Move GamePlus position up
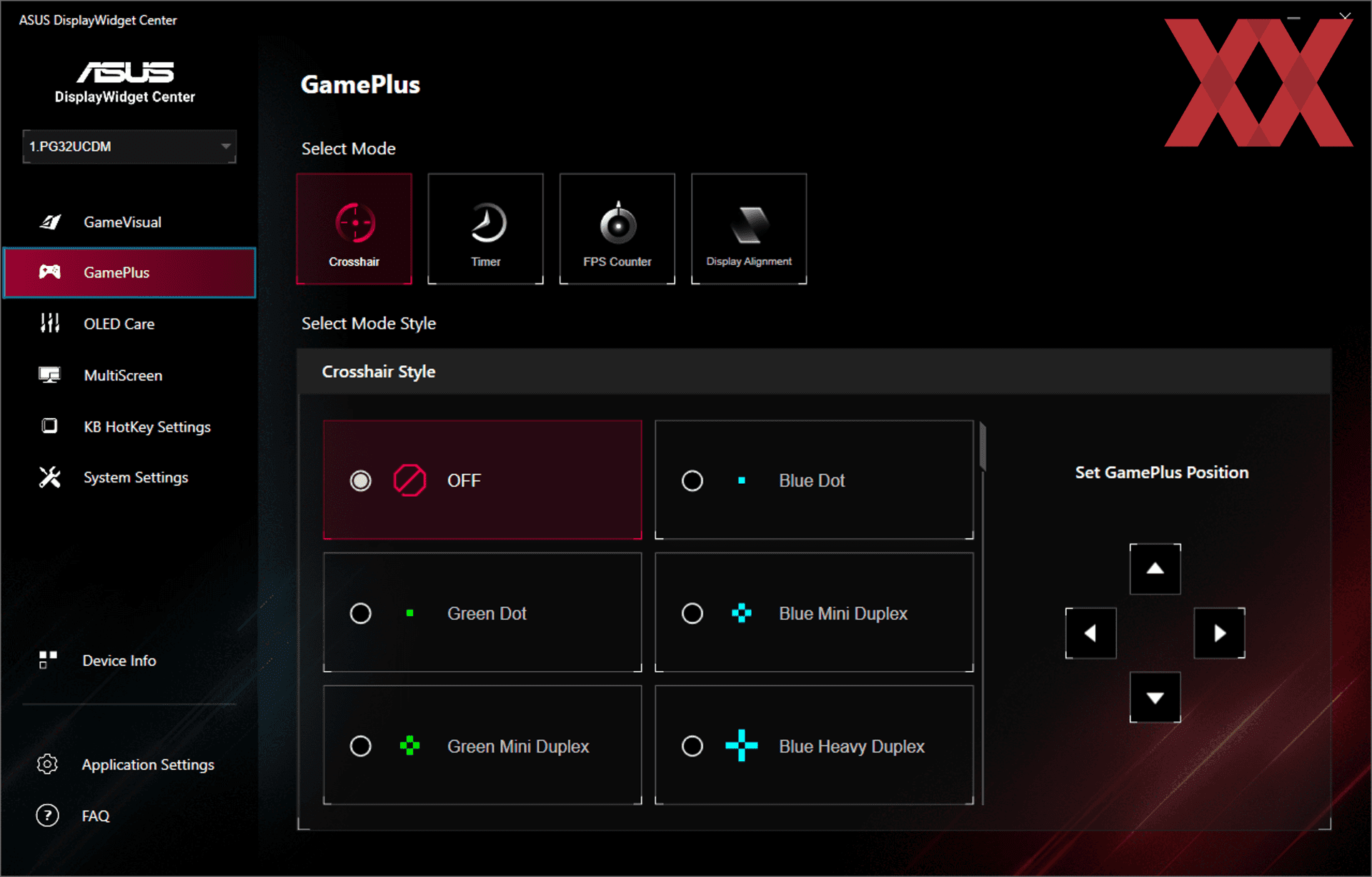The width and height of the screenshot is (1372, 877). pyautogui.click(x=1155, y=569)
